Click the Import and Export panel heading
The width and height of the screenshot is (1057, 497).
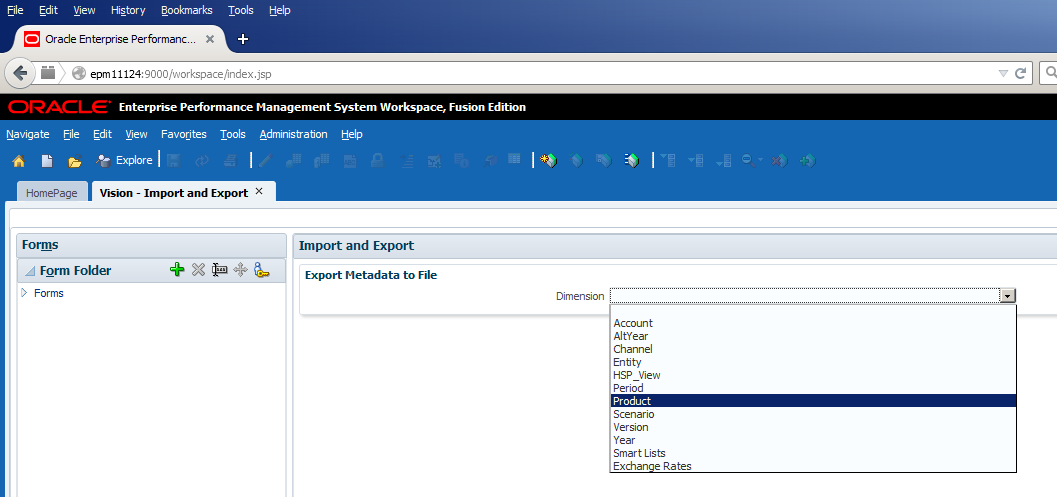356,245
